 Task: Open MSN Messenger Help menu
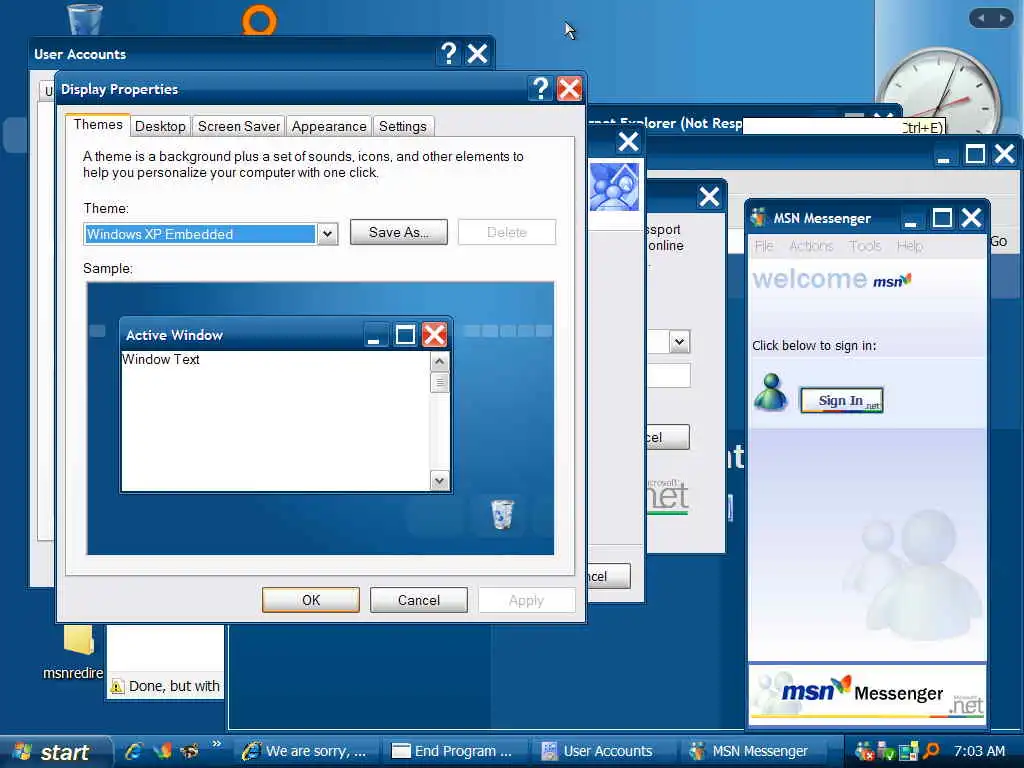click(x=909, y=246)
